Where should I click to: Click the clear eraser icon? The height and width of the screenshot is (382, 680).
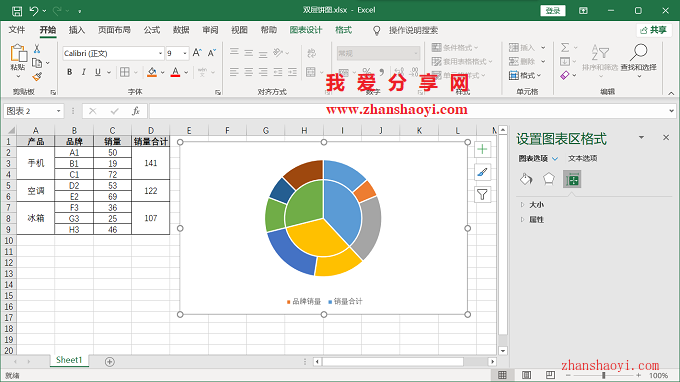tap(565, 75)
